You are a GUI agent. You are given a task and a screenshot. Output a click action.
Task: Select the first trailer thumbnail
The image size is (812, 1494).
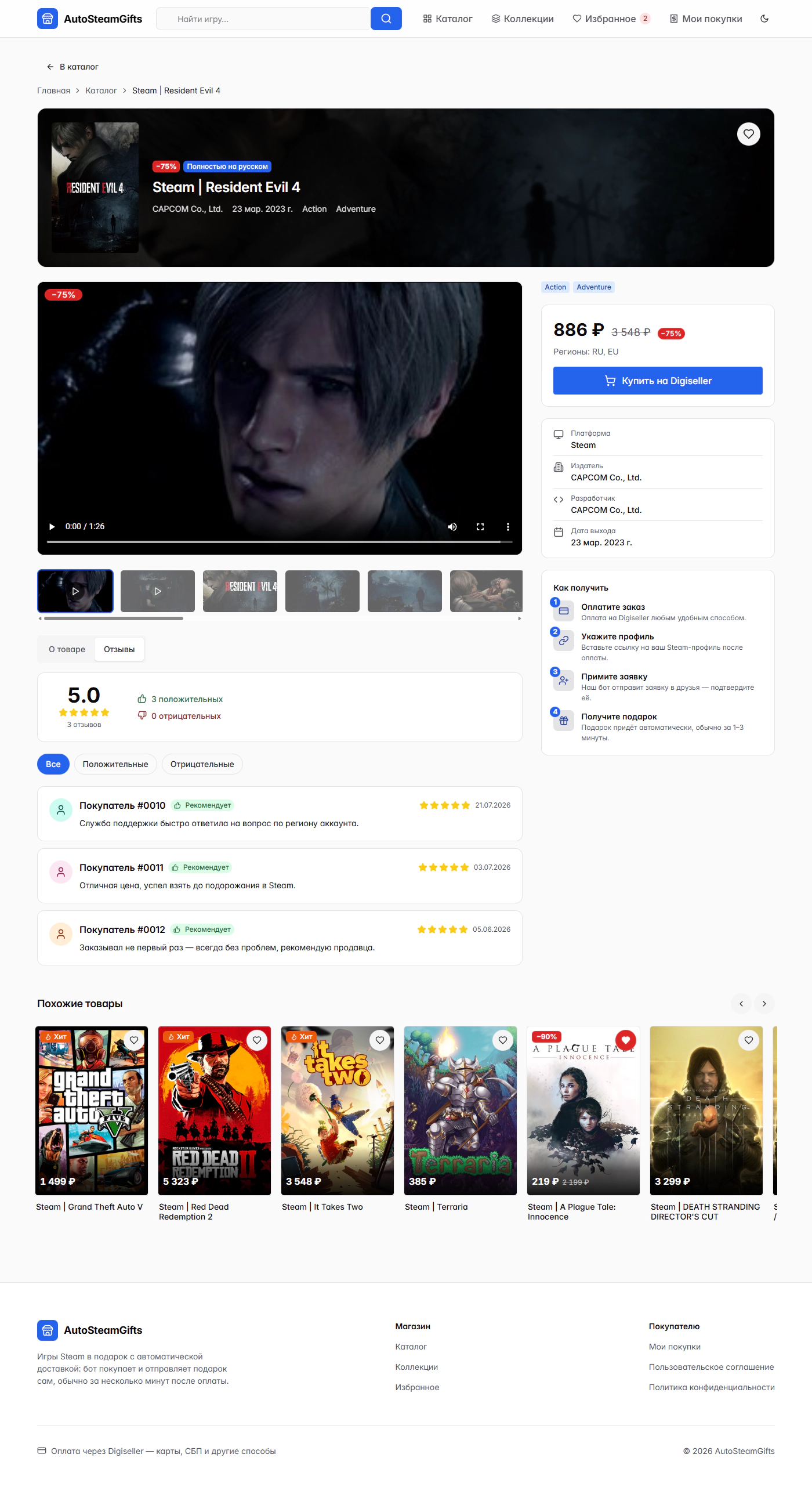tap(75, 591)
